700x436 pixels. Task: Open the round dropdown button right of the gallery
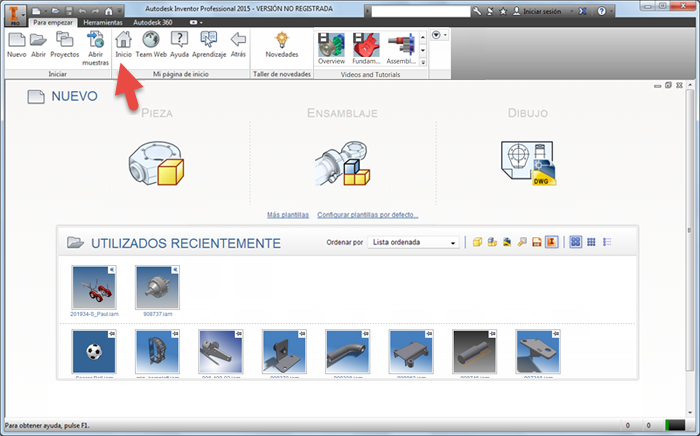click(x=439, y=35)
